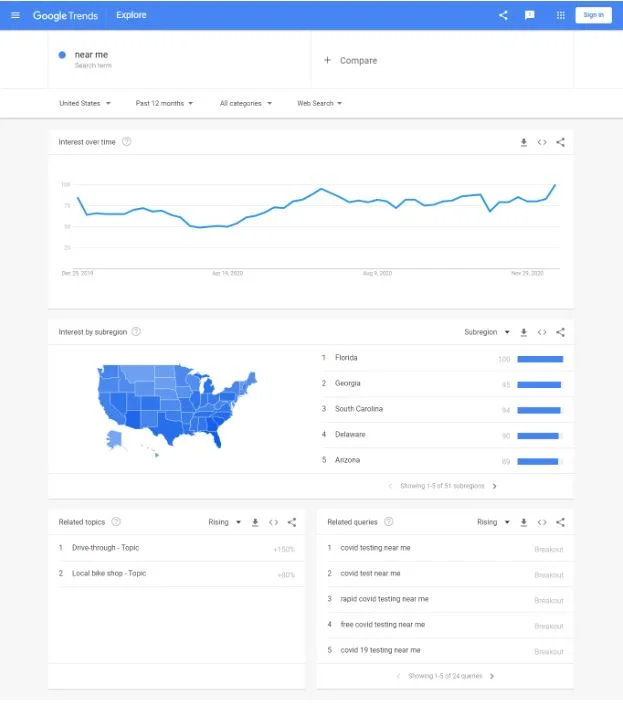Viewport: 623px width, 704px height.
Task: Switch to the Explore section
Action: [131, 15]
